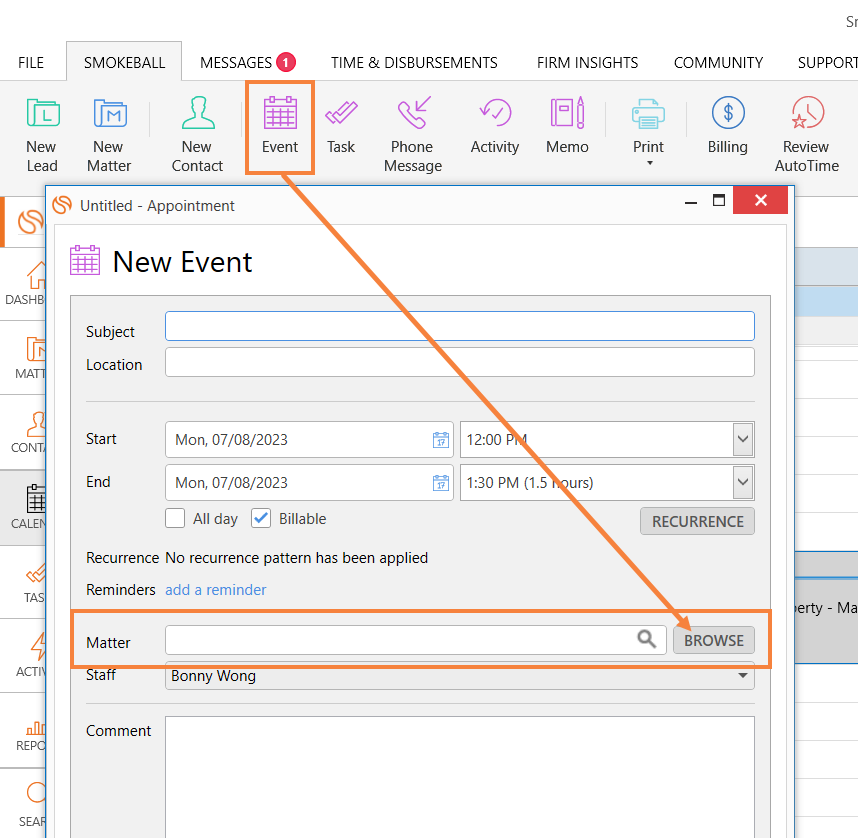Expand the End time dropdown
The height and width of the screenshot is (838, 858).
click(743, 482)
